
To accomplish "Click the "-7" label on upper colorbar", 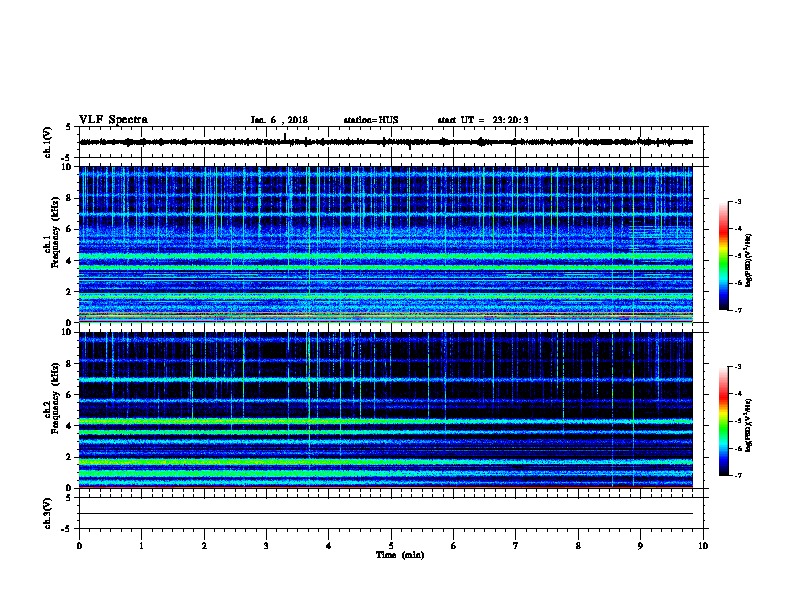I will 737,310.
